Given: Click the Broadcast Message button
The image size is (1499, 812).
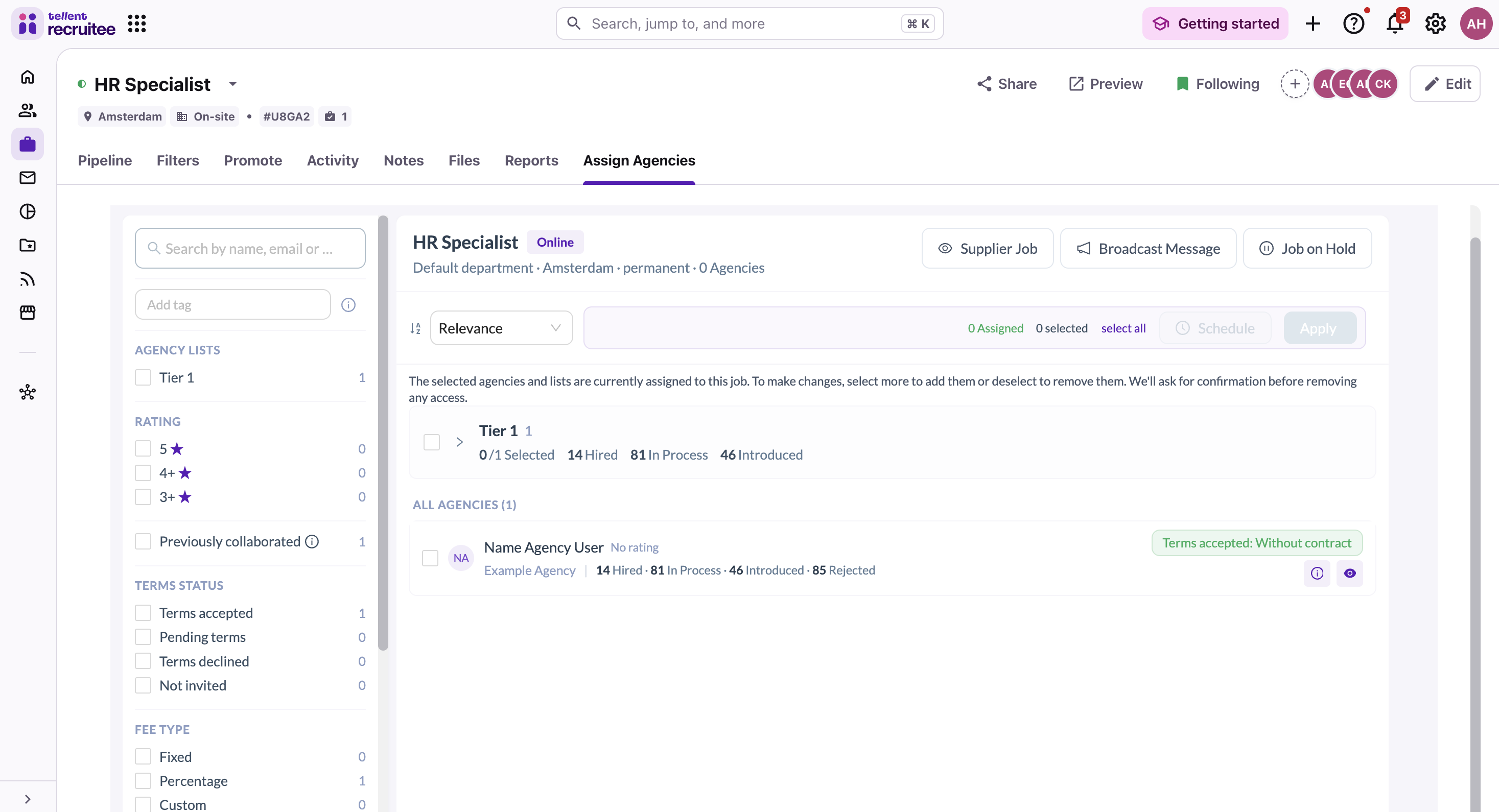Looking at the screenshot, I should pos(1148,248).
